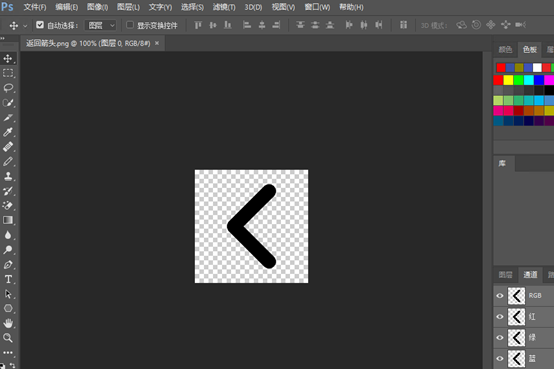Image resolution: width=554 pixels, height=369 pixels.
Task: Select the Clone Stamp tool
Action: 8,176
